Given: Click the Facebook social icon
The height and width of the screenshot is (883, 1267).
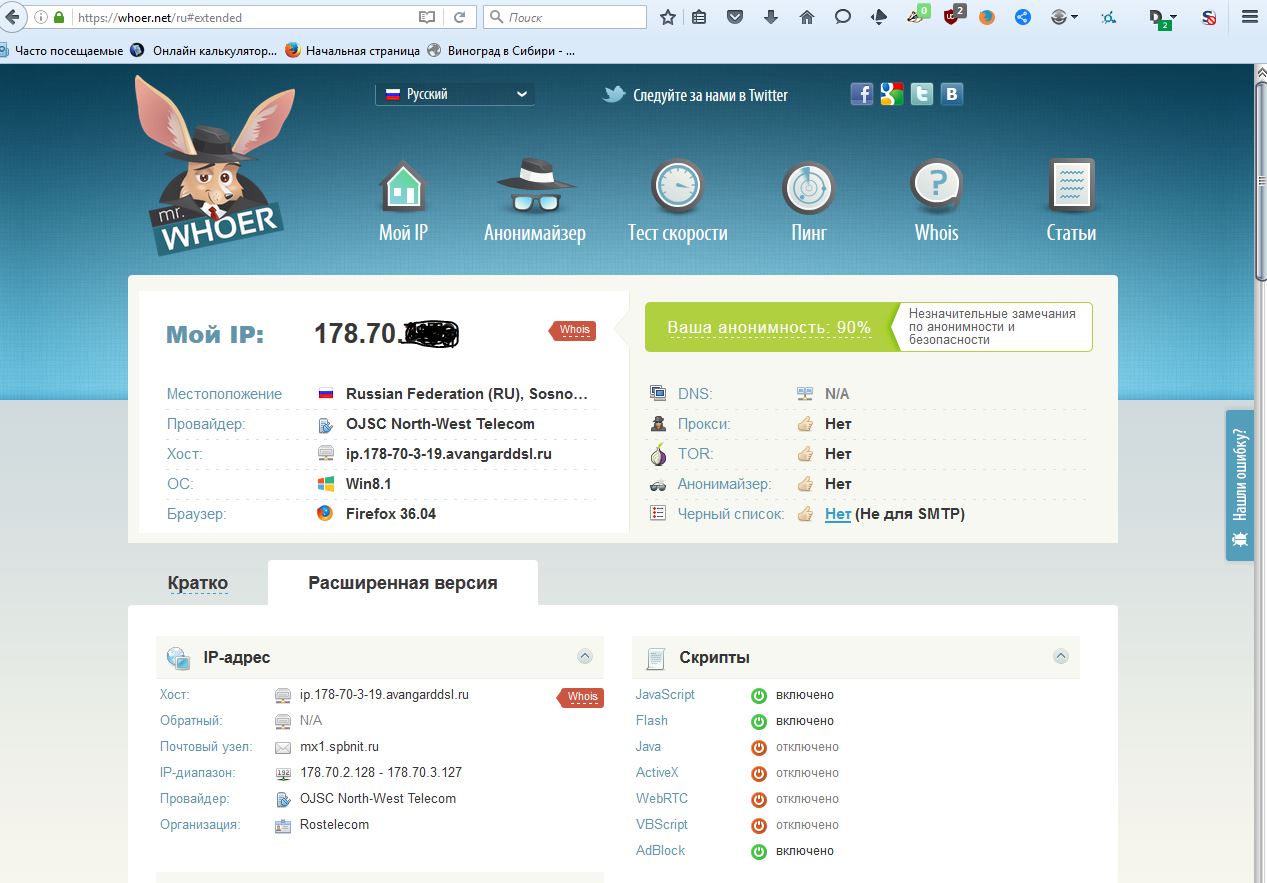Looking at the screenshot, I should click(x=861, y=94).
